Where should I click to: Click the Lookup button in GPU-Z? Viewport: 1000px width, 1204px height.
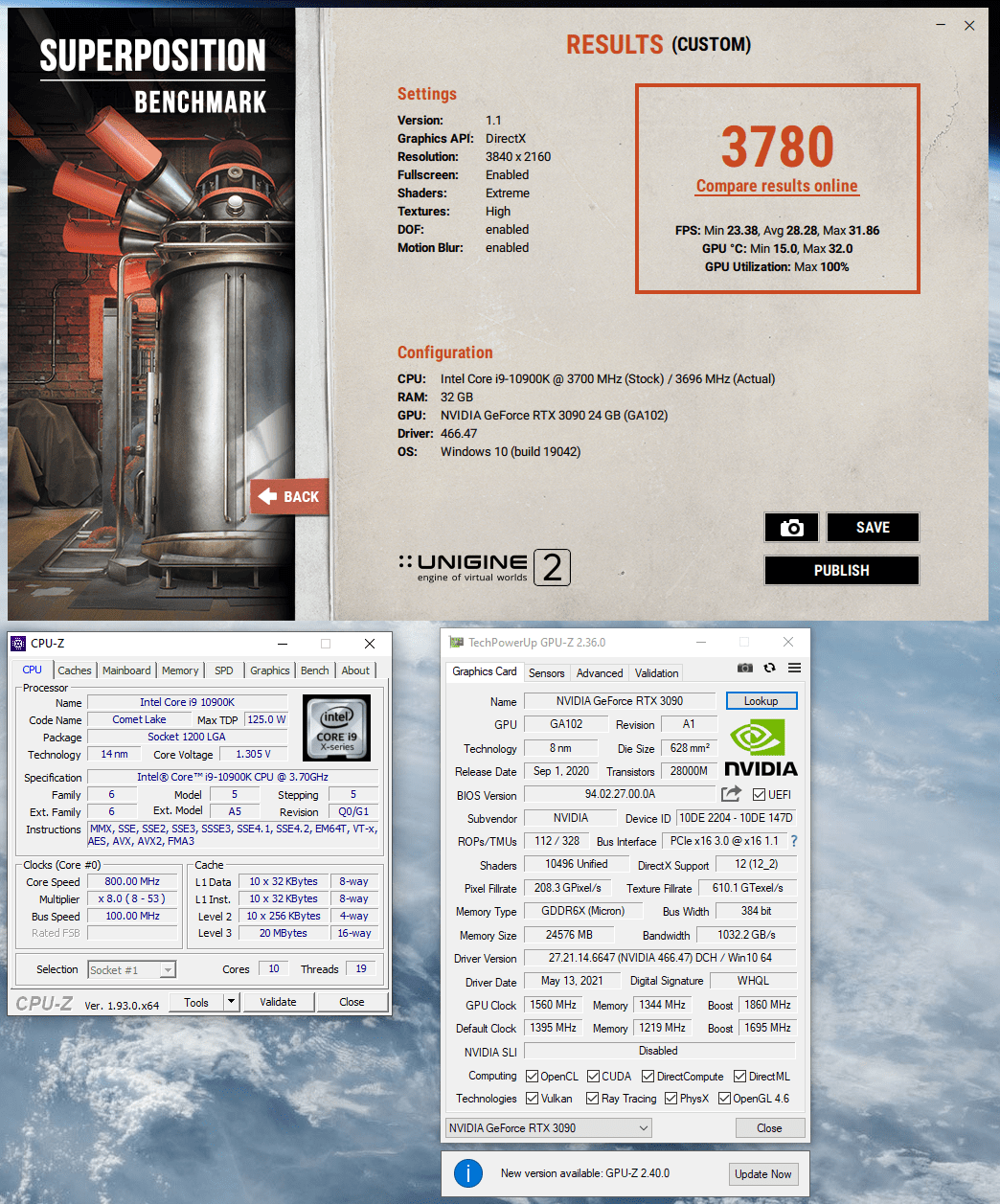tap(761, 701)
